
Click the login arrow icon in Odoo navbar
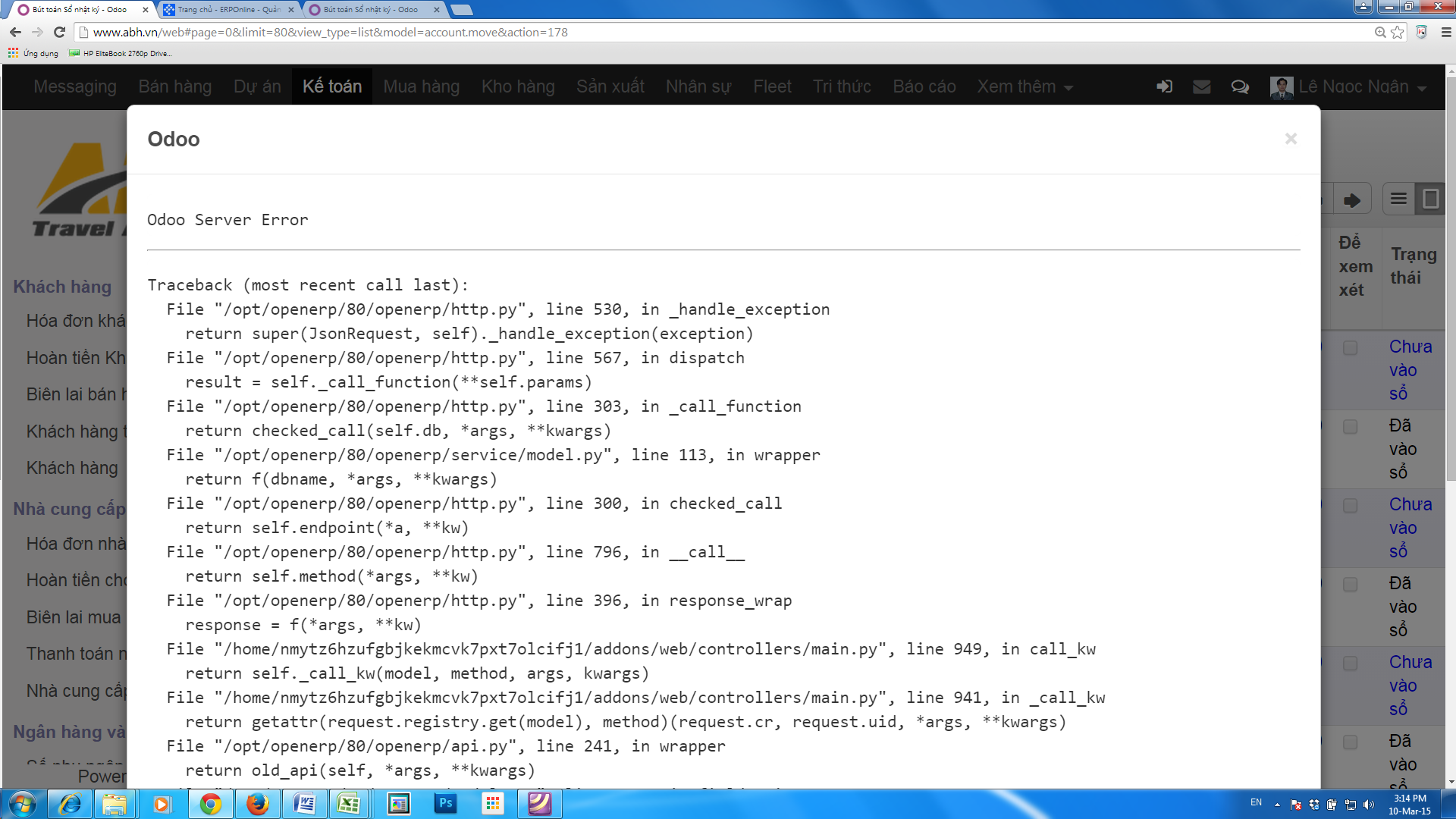tap(1164, 86)
